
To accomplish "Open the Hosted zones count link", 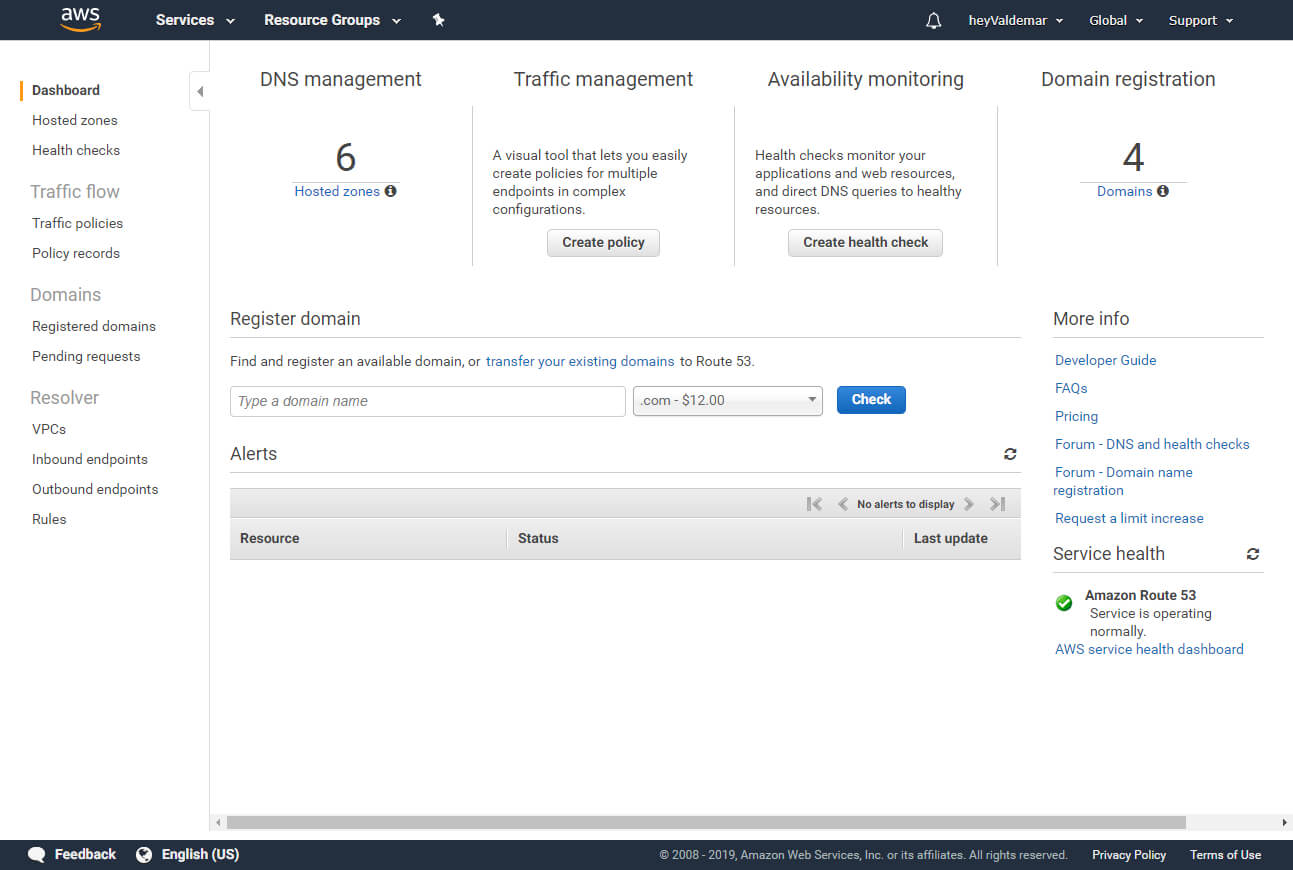I will (x=337, y=191).
